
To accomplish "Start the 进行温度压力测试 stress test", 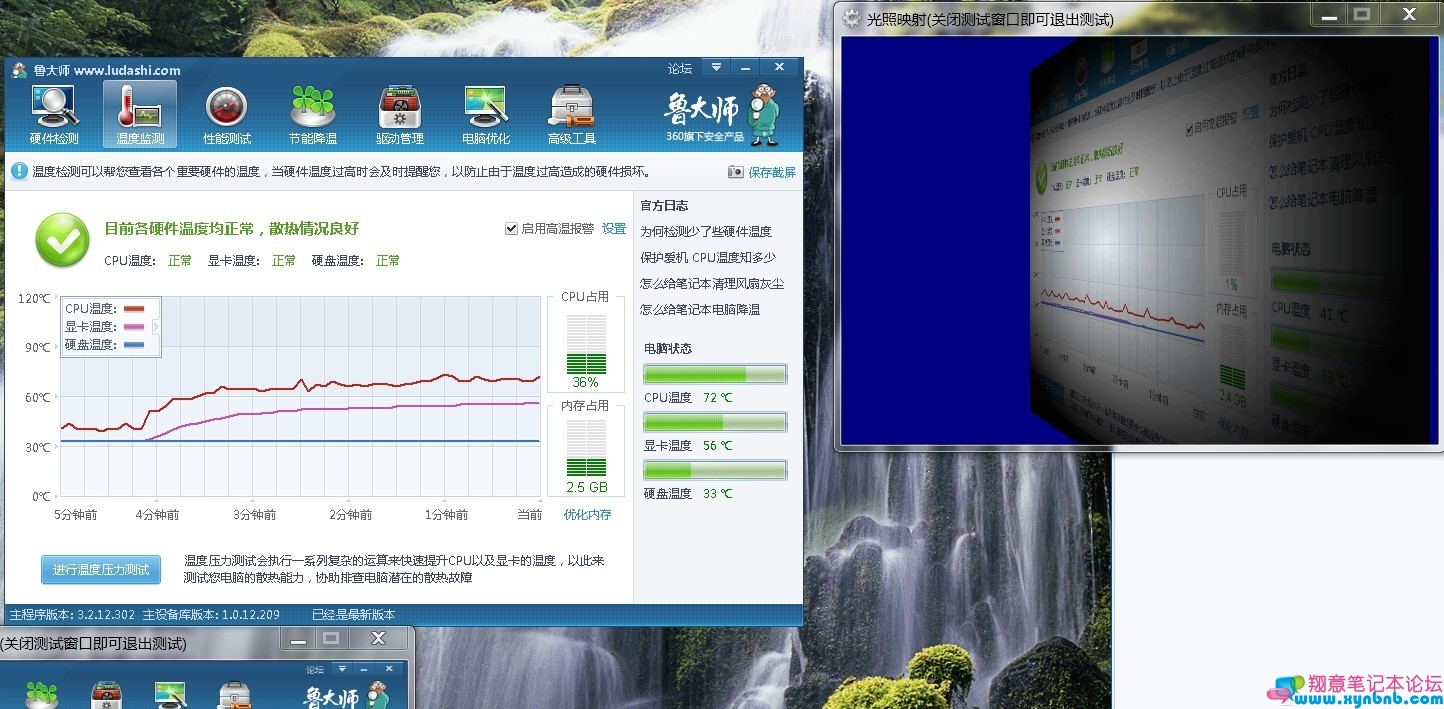I will (x=101, y=570).
